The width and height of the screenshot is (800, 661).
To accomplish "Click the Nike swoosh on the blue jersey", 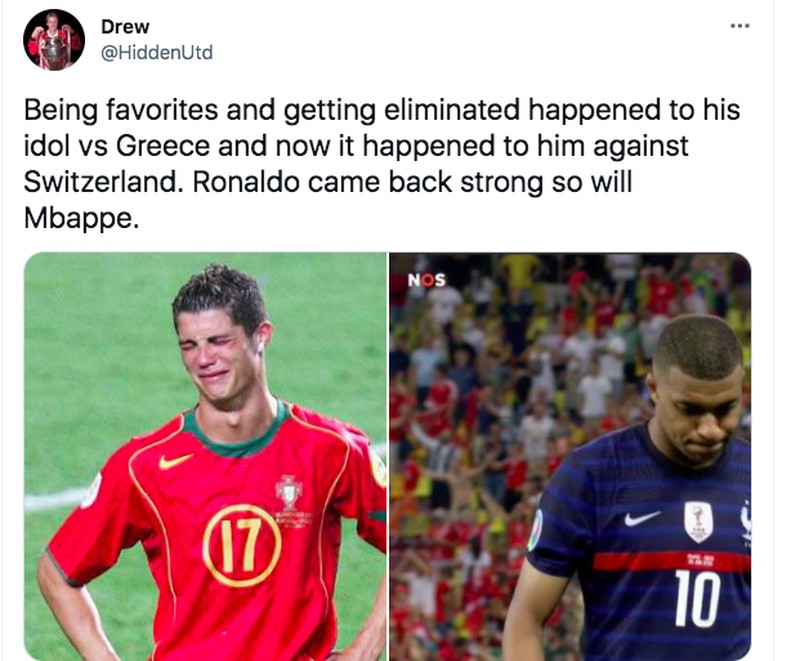I will pos(642,518).
